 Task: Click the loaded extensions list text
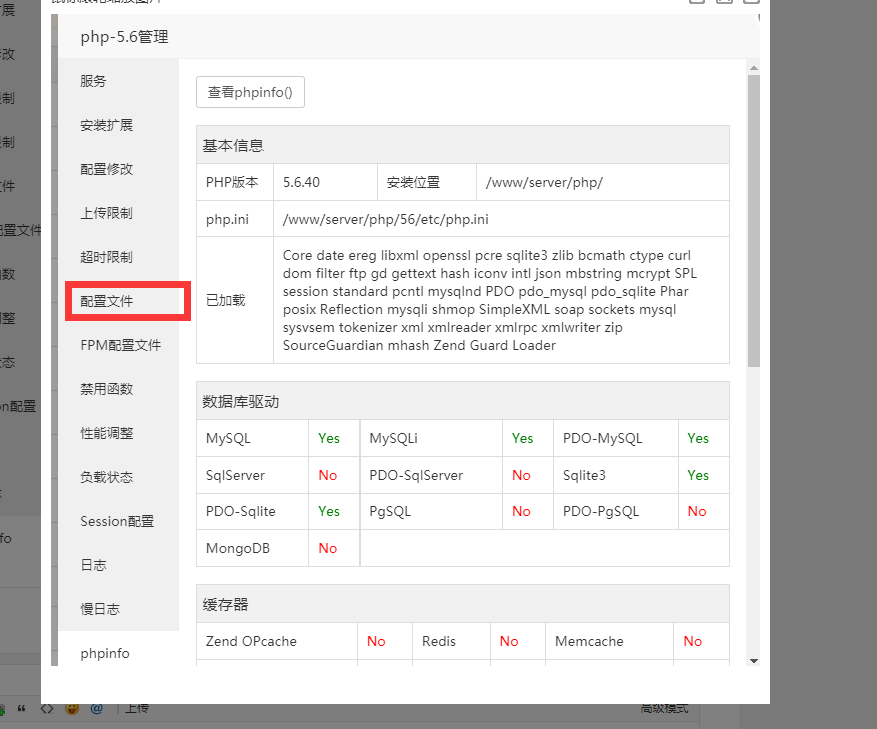489,300
